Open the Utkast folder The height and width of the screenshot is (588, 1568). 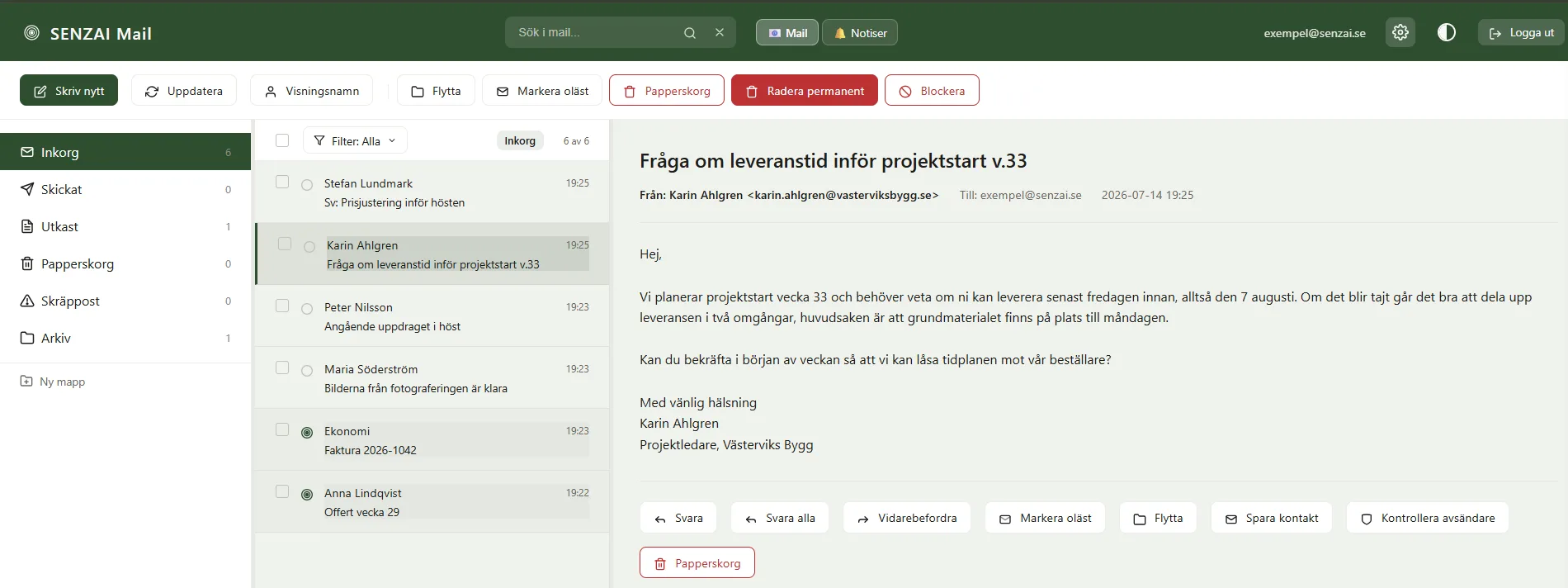click(125, 226)
